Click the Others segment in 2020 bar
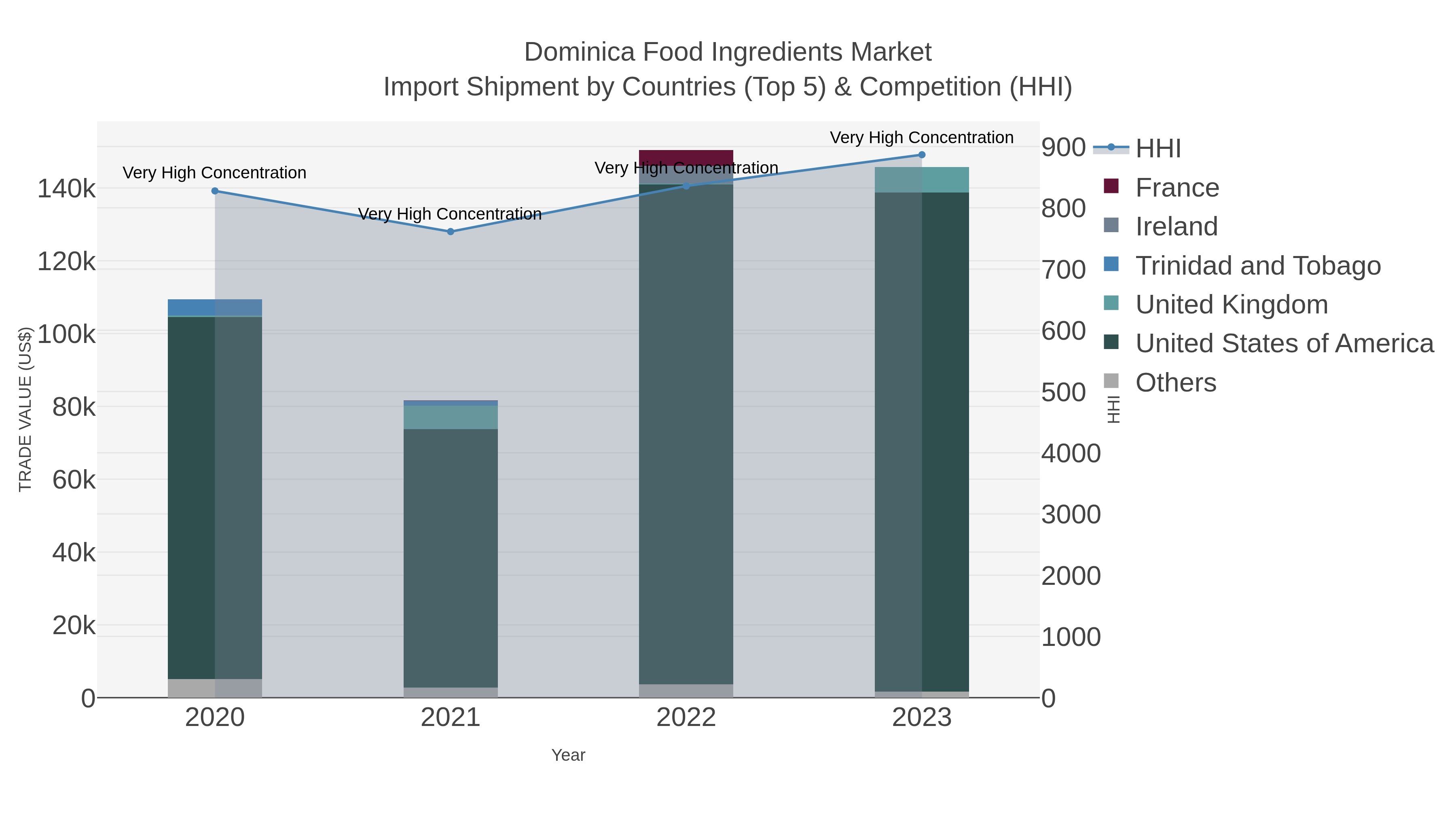The image size is (1456, 819). tap(215, 688)
